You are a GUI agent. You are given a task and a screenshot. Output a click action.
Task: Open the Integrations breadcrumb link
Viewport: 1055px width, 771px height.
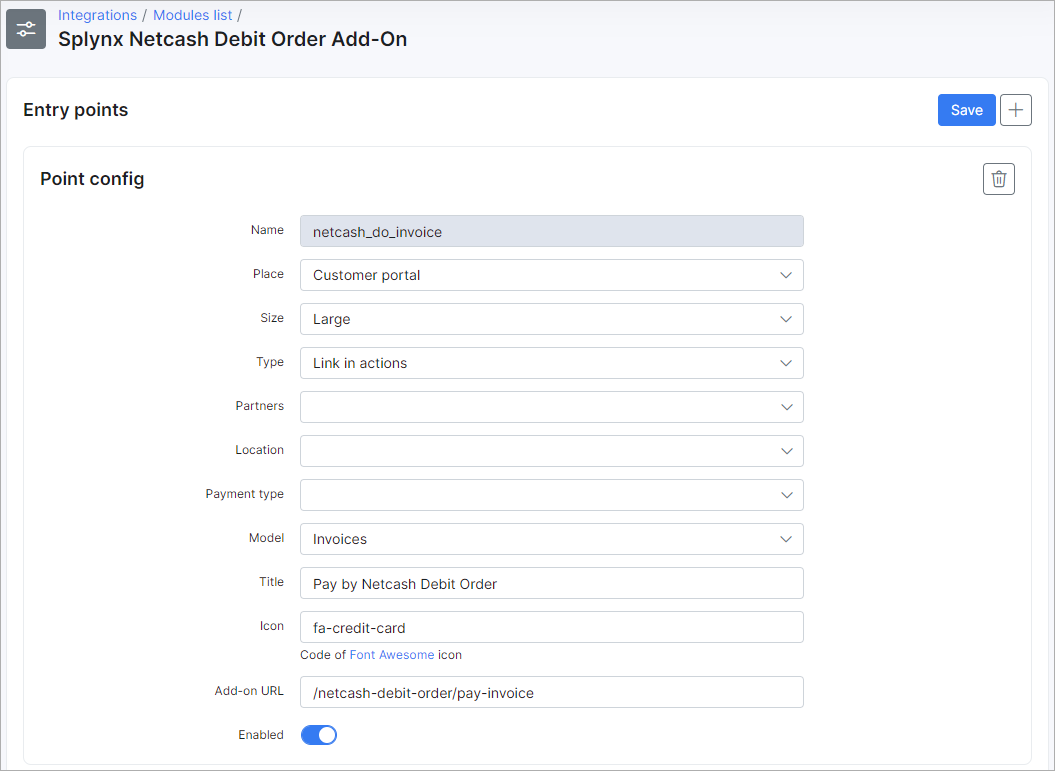[x=97, y=15]
